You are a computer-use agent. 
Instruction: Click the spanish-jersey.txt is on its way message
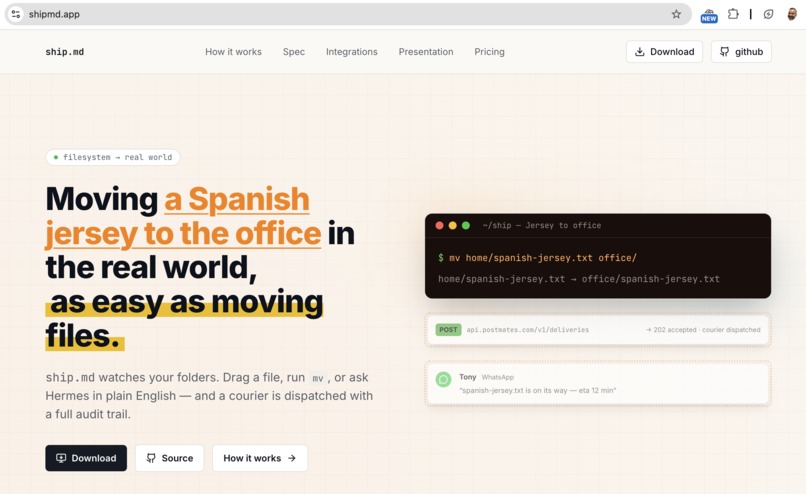pos(538,391)
